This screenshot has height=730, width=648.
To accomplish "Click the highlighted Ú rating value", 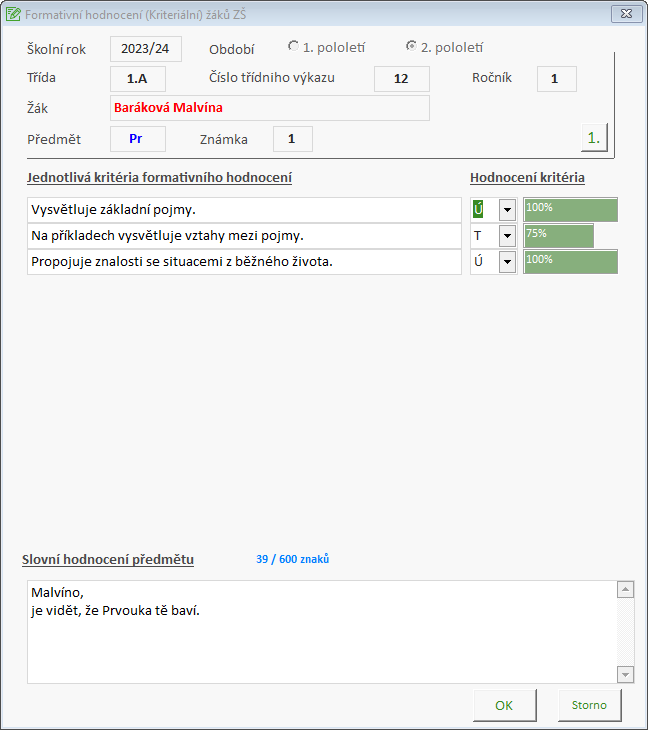I will (478, 210).
